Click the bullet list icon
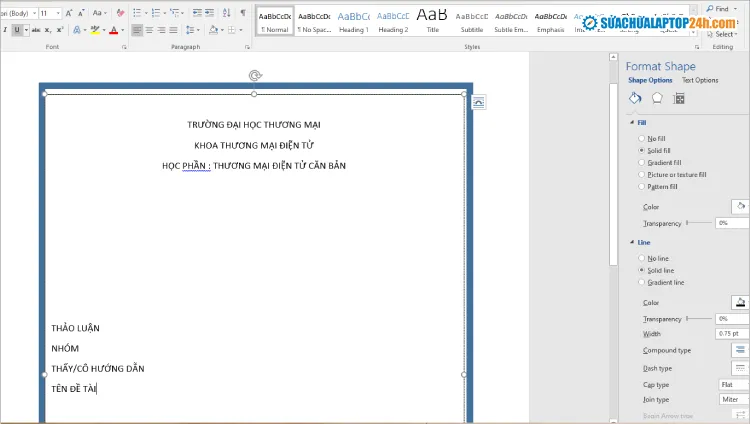Image resolution: width=750 pixels, height=424 pixels. [x=137, y=13]
